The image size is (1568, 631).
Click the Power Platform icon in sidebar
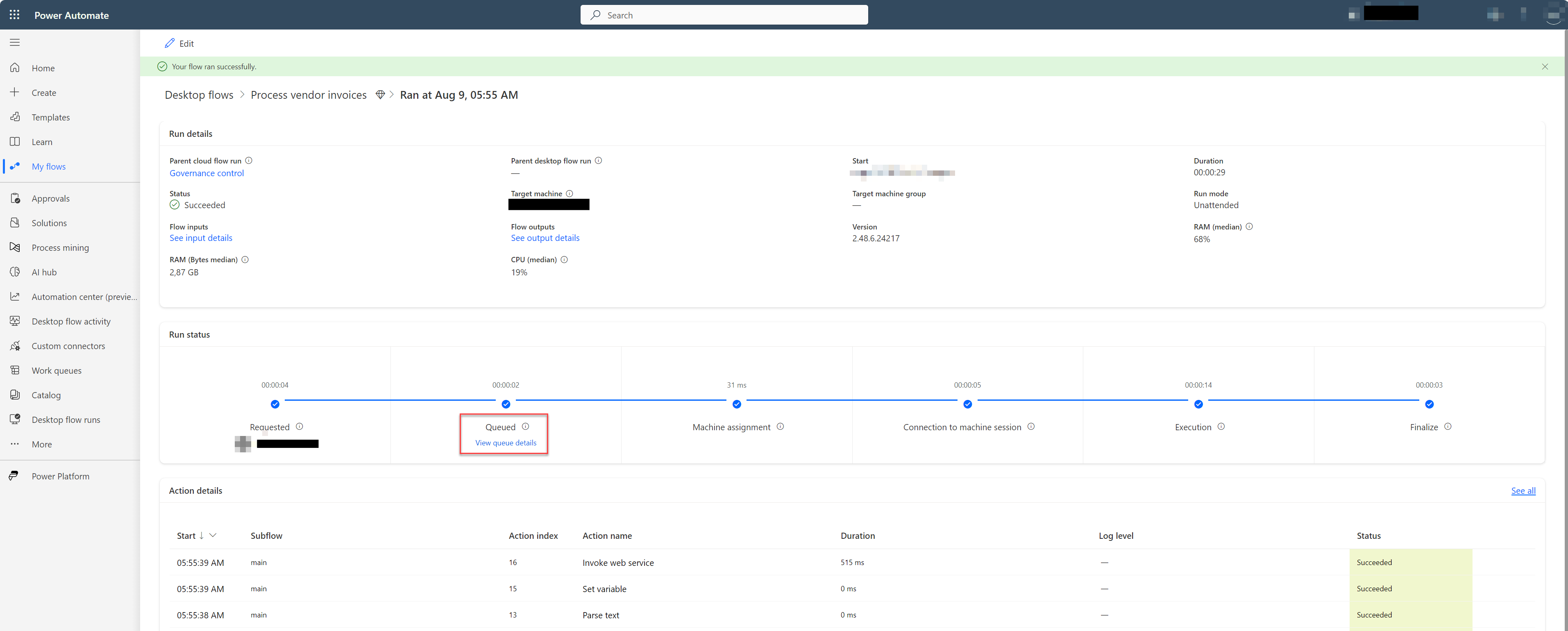point(16,475)
